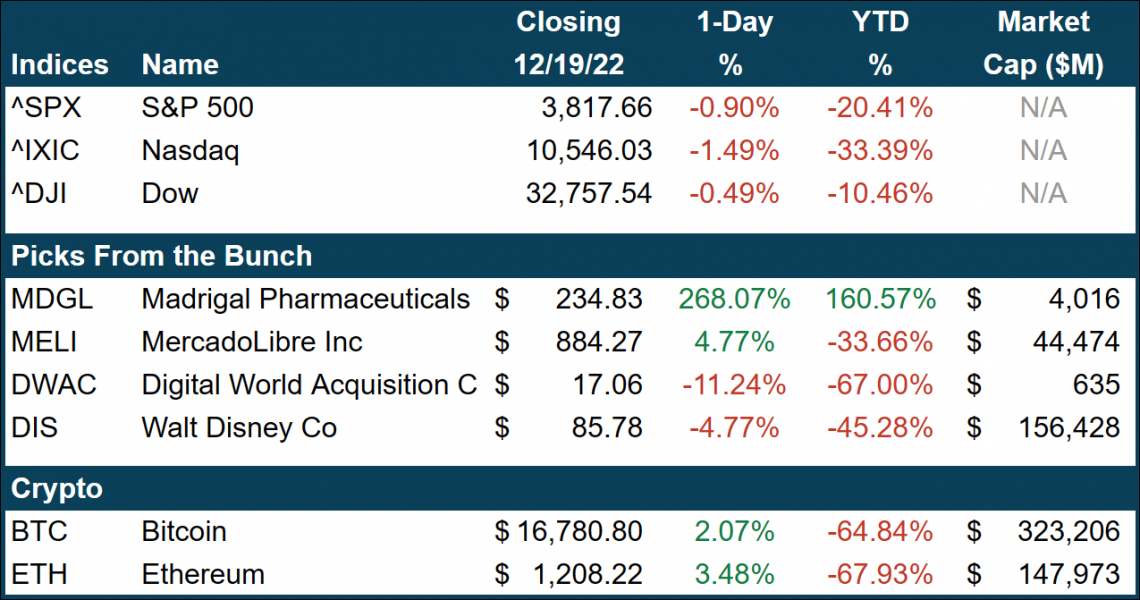Select the MDGL ticker cell
This screenshot has width=1140, height=600.
point(54,299)
